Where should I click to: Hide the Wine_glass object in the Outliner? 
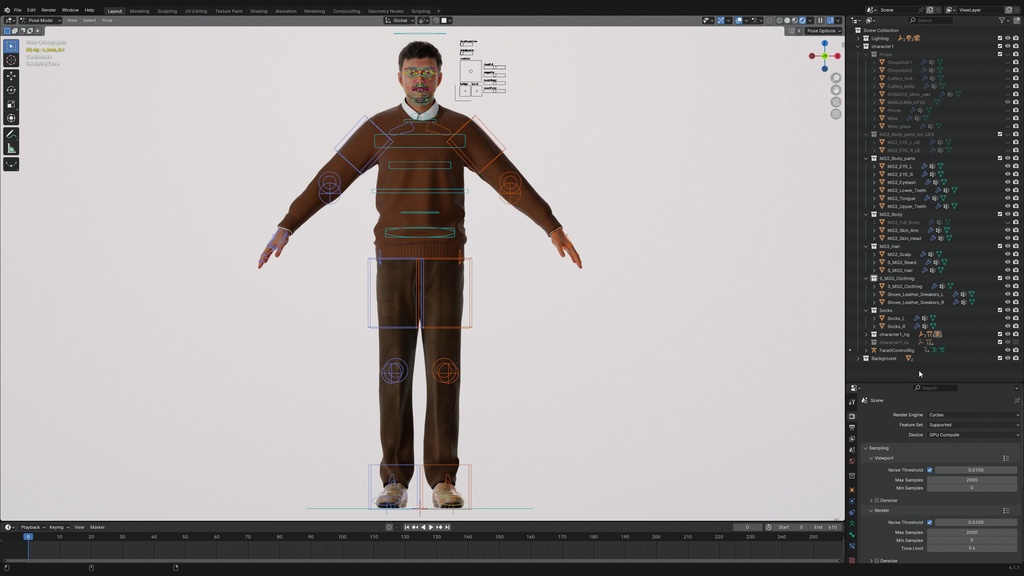tap(1006, 126)
